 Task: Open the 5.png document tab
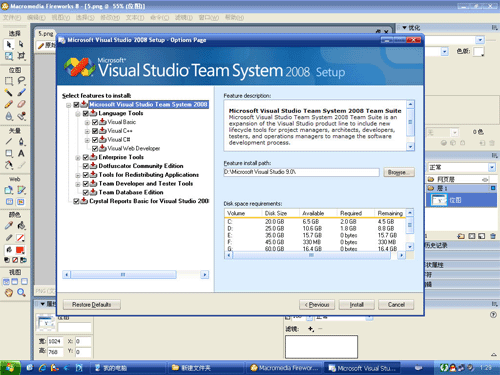[46, 34]
